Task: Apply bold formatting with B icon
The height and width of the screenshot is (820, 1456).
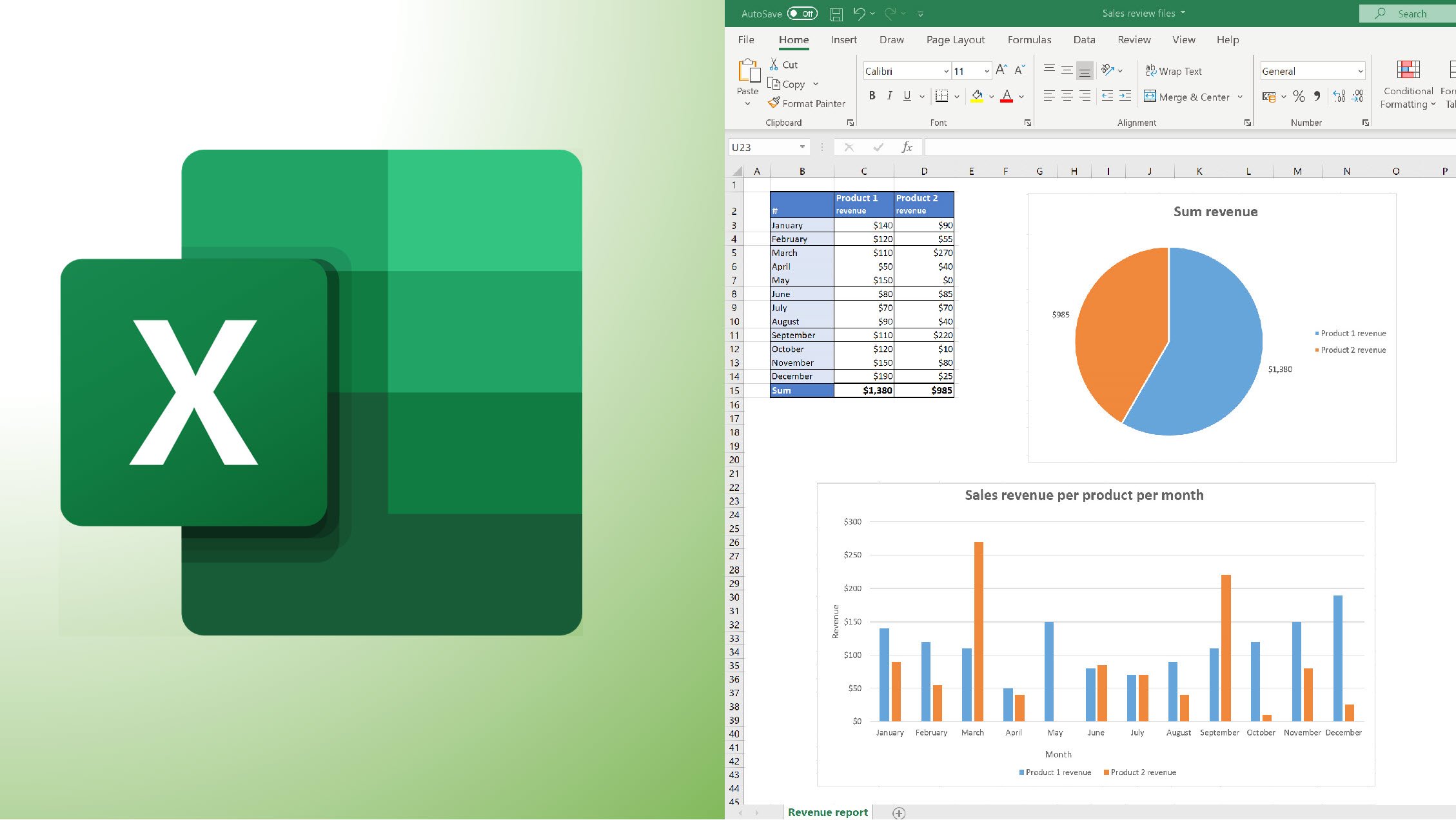Action: 872,96
